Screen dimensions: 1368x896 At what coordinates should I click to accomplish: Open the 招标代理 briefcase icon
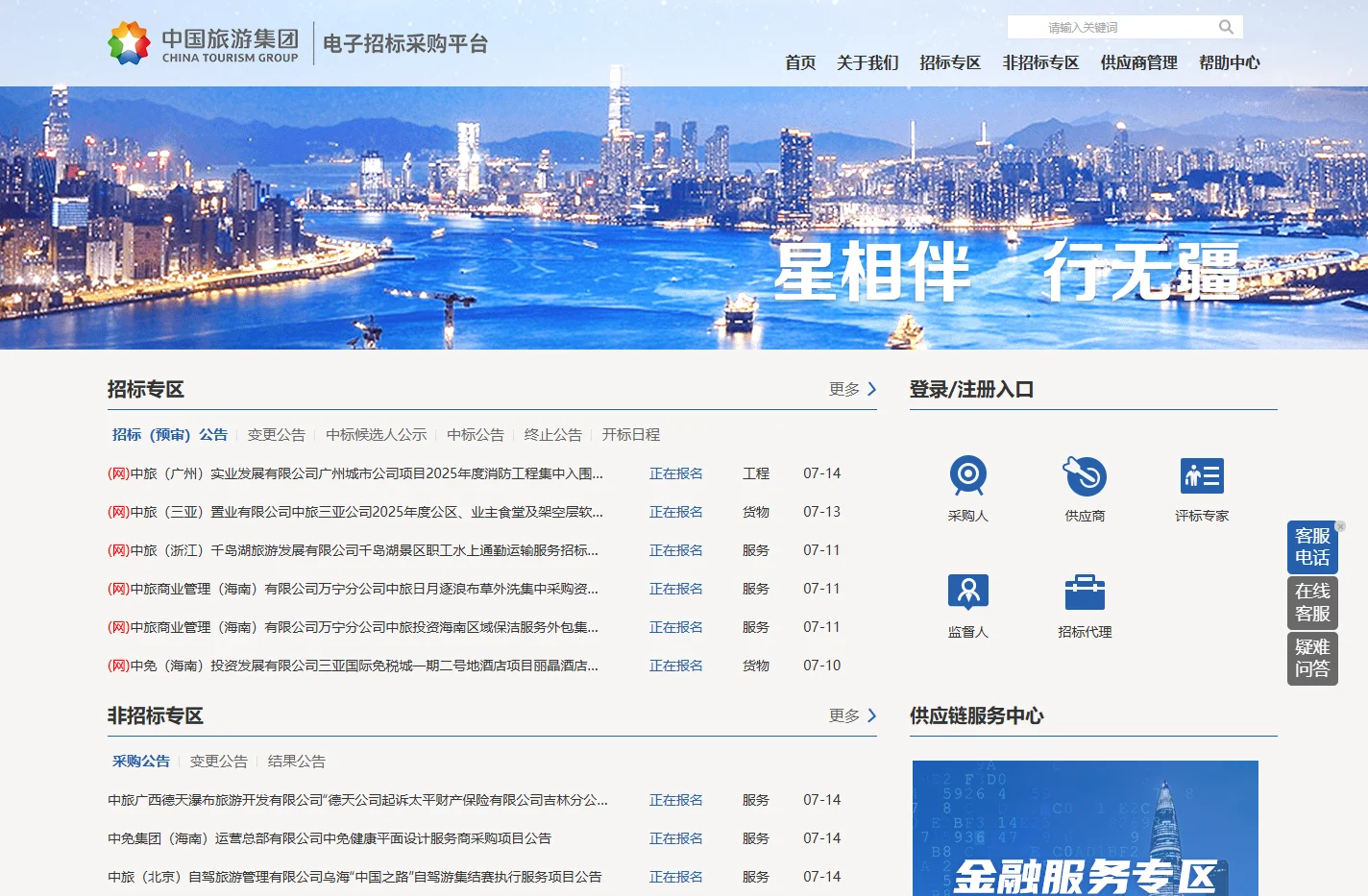pos(1085,593)
